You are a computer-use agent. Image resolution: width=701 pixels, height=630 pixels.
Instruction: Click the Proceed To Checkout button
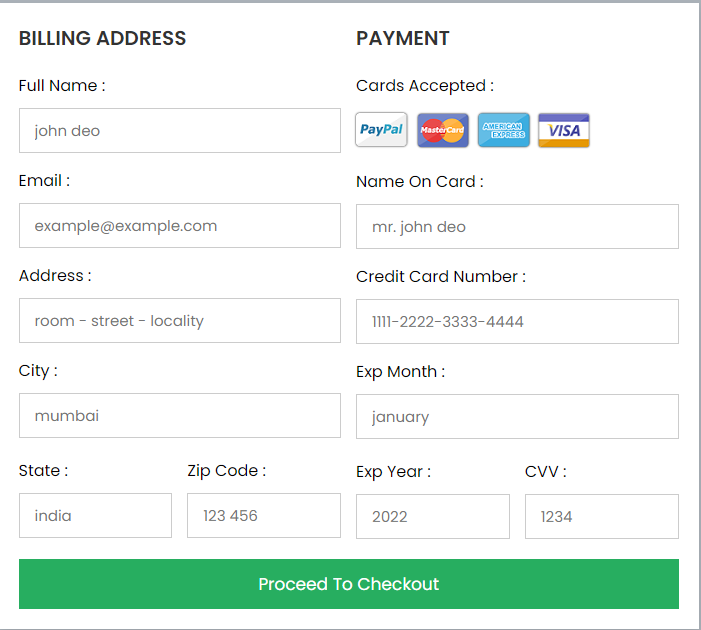(349, 584)
